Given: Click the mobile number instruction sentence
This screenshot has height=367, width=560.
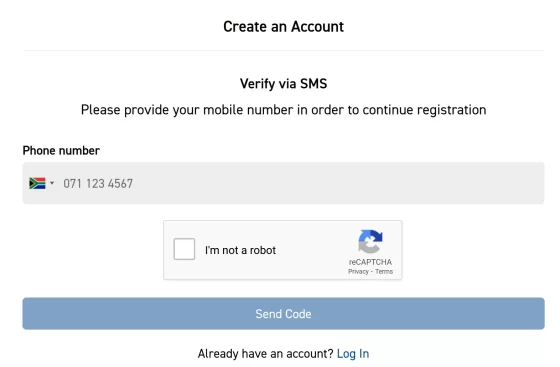Looking at the screenshot, I should [x=283, y=110].
